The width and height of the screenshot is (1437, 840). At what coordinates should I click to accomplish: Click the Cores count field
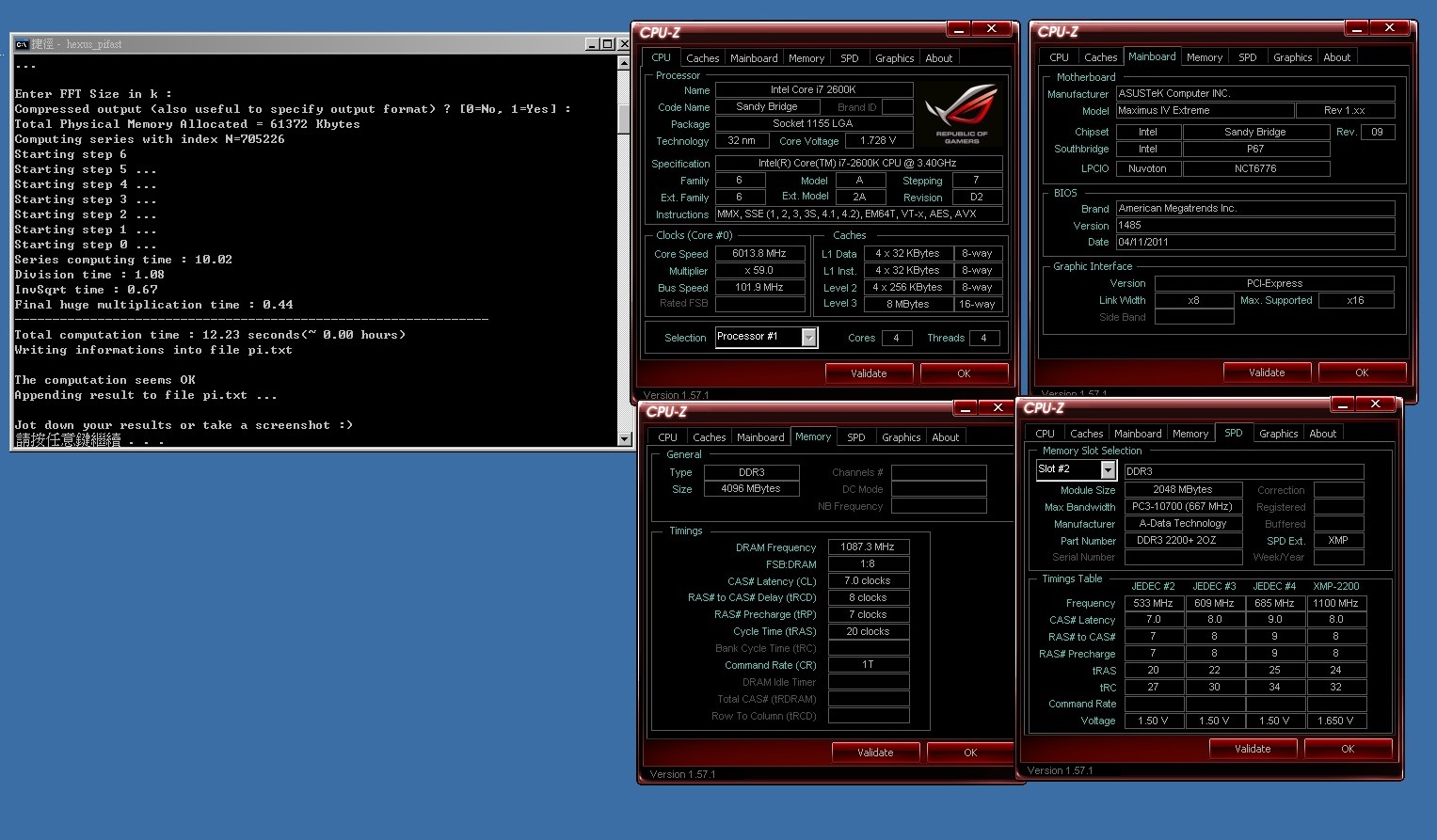coord(896,339)
